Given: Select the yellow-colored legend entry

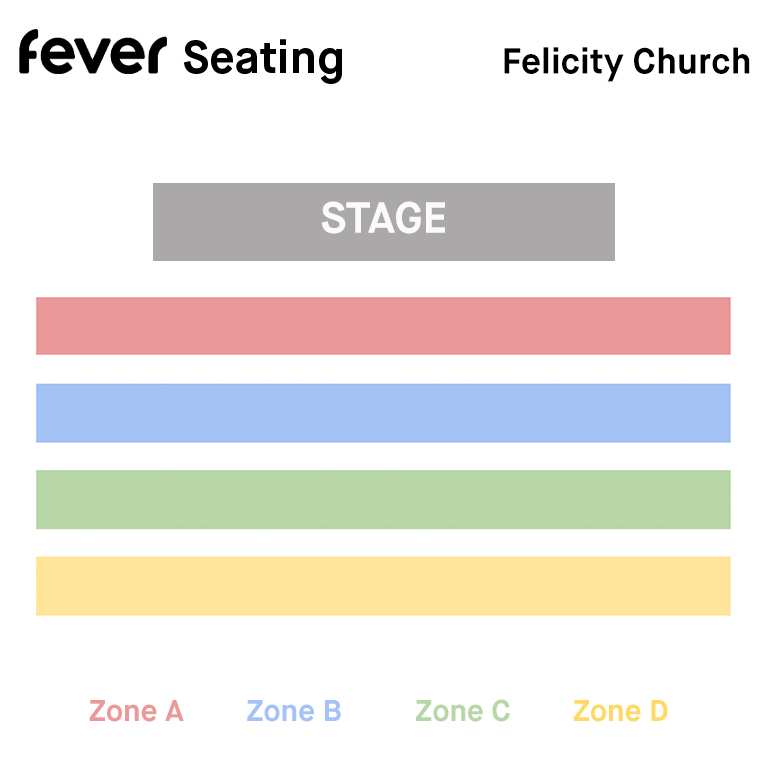Looking at the screenshot, I should [x=620, y=712].
